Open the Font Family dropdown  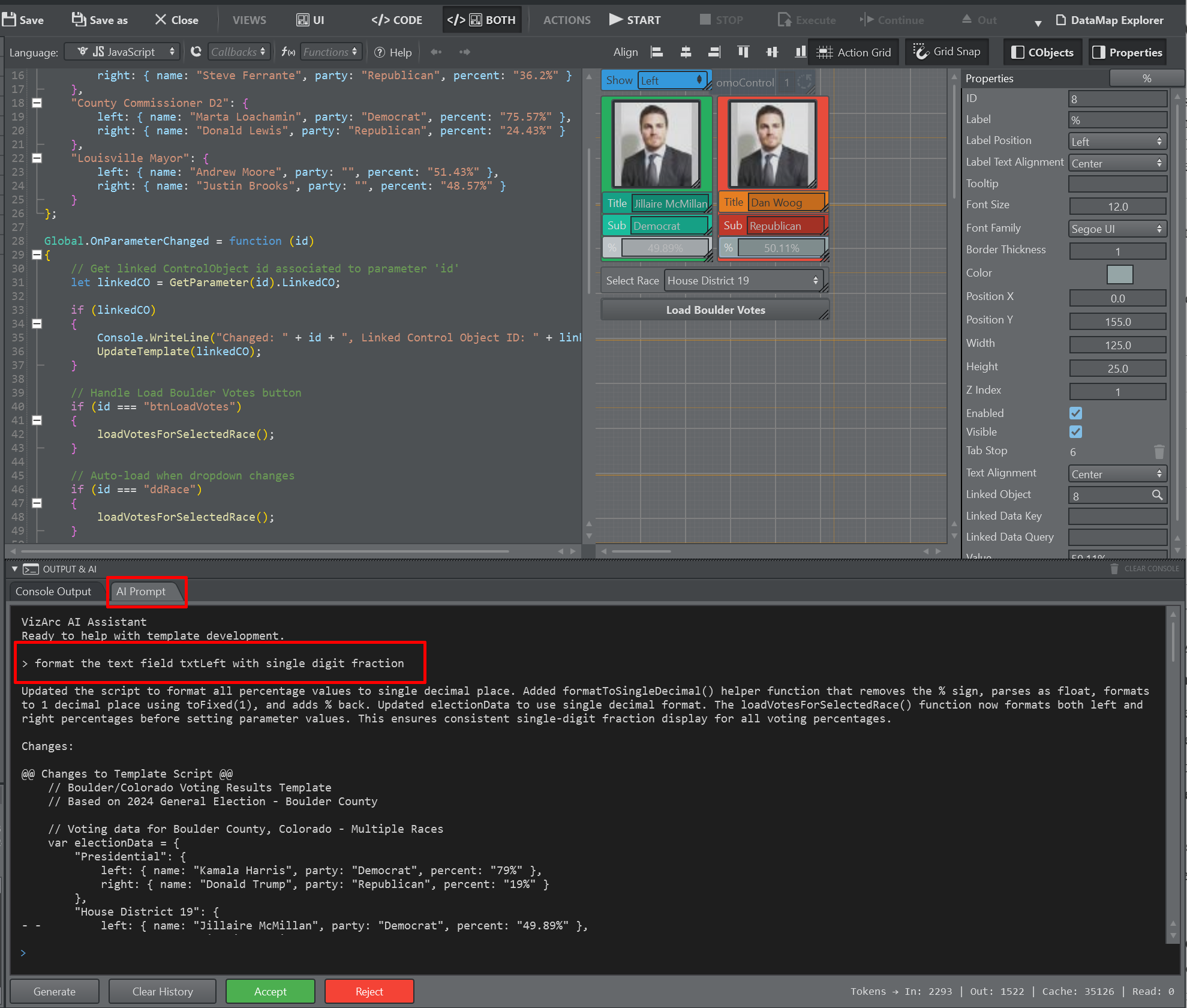point(1117,229)
